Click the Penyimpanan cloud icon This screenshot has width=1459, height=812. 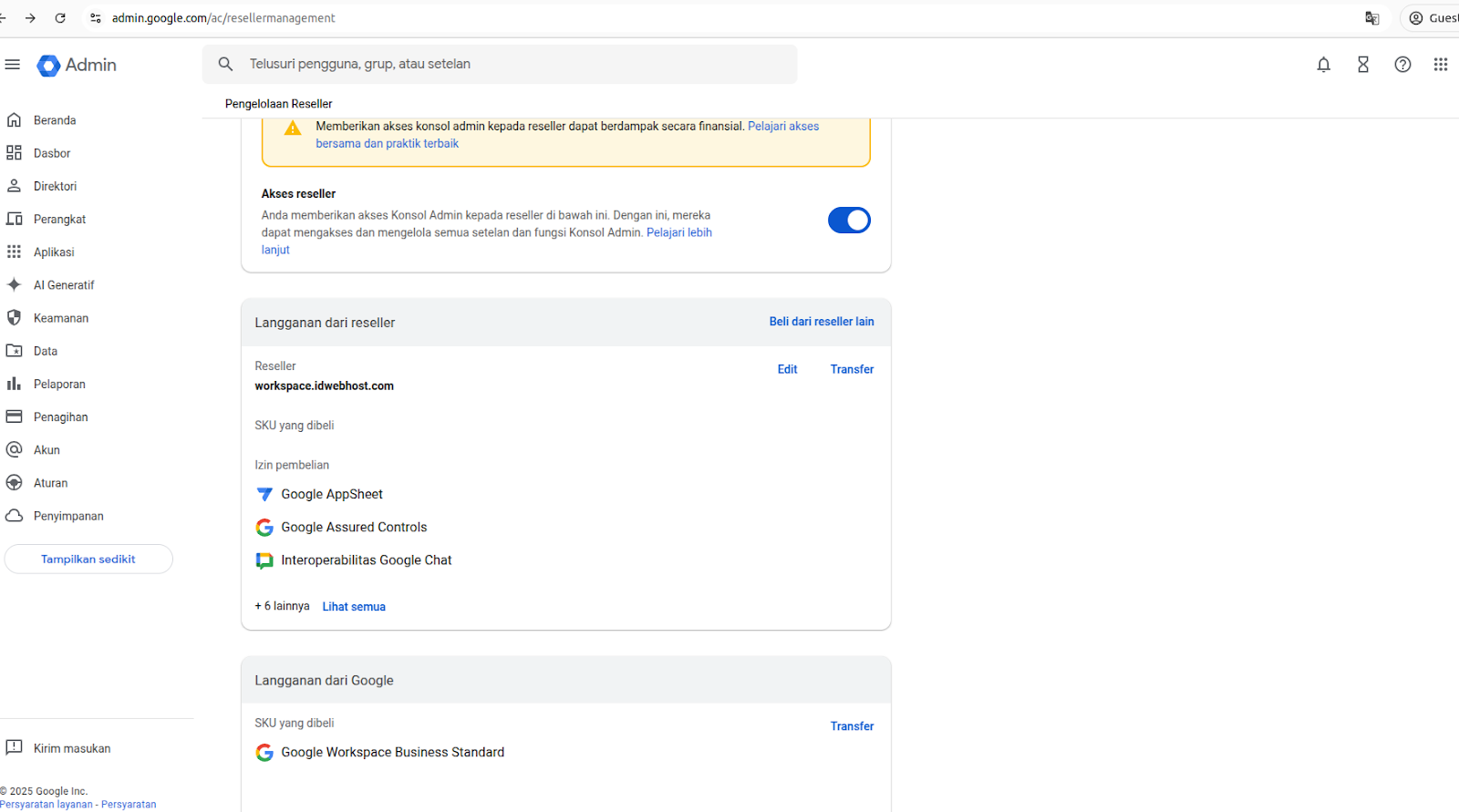tap(14, 516)
